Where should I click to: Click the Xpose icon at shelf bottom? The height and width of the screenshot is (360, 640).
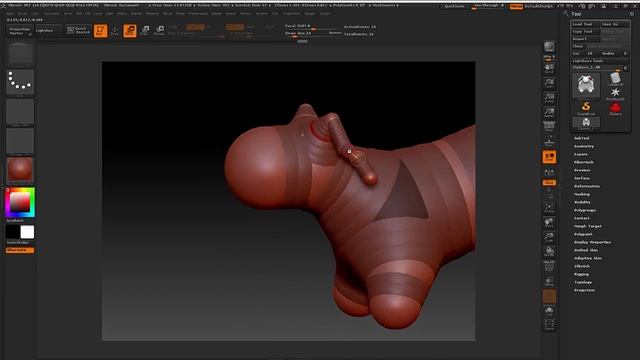pyautogui.click(x=549, y=325)
